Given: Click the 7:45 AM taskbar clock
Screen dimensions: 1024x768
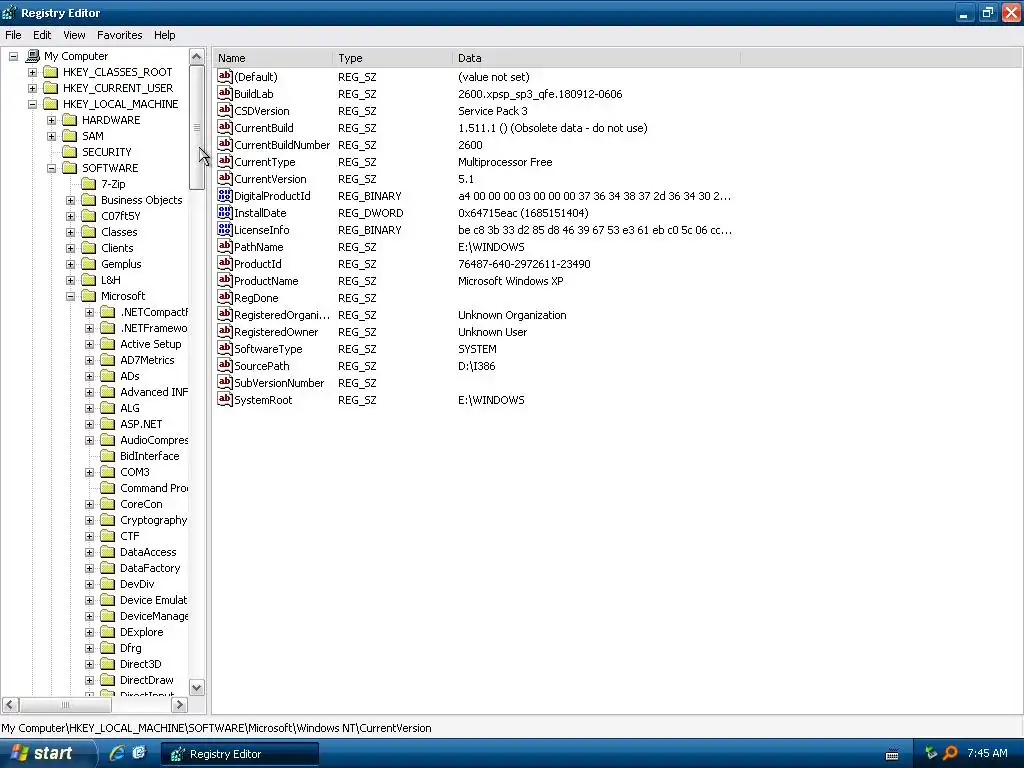Looking at the screenshot, I should (x=987, y=753).
